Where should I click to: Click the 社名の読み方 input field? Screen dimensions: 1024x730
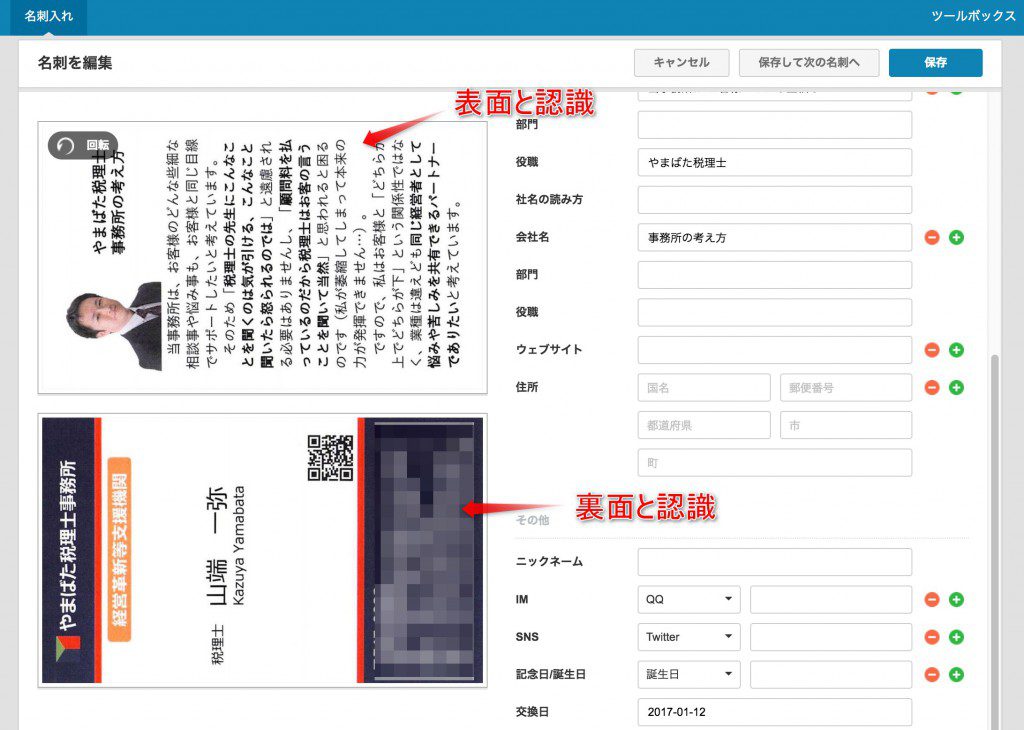coord(775,200)
